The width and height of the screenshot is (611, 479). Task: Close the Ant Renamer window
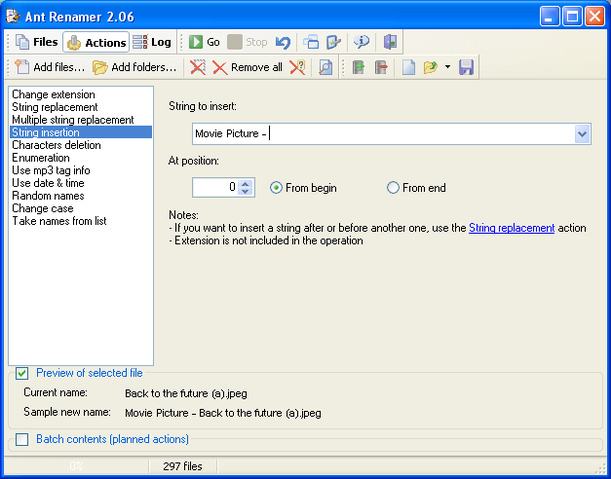point(595,16)
